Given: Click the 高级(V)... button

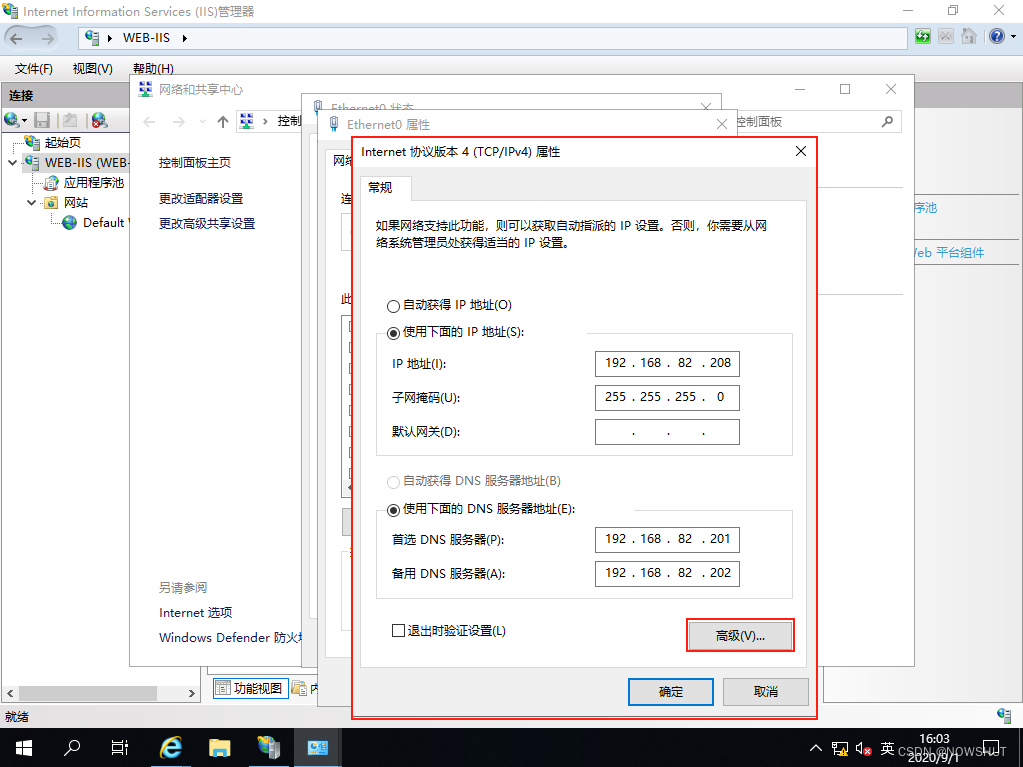Looking at the screenshot, I should point(740,634).
